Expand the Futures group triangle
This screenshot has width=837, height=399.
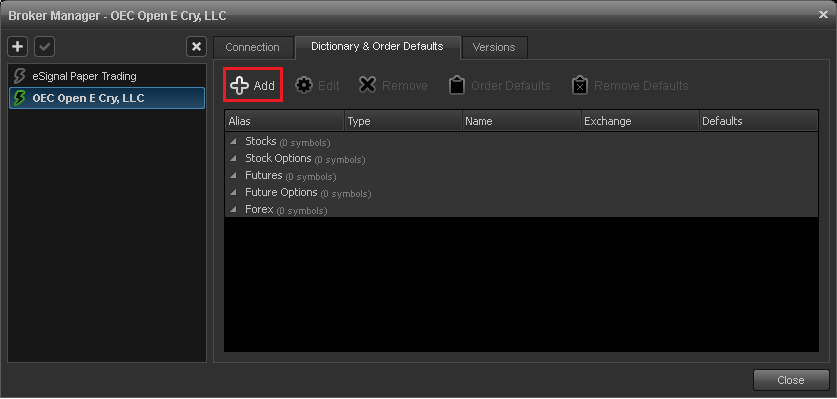[x=233, y=176]
